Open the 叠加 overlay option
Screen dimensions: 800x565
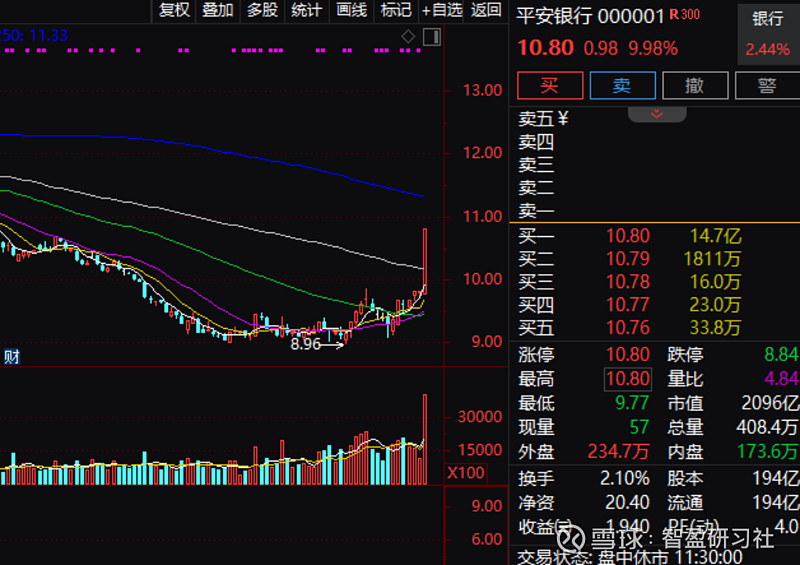click(218, 10)
